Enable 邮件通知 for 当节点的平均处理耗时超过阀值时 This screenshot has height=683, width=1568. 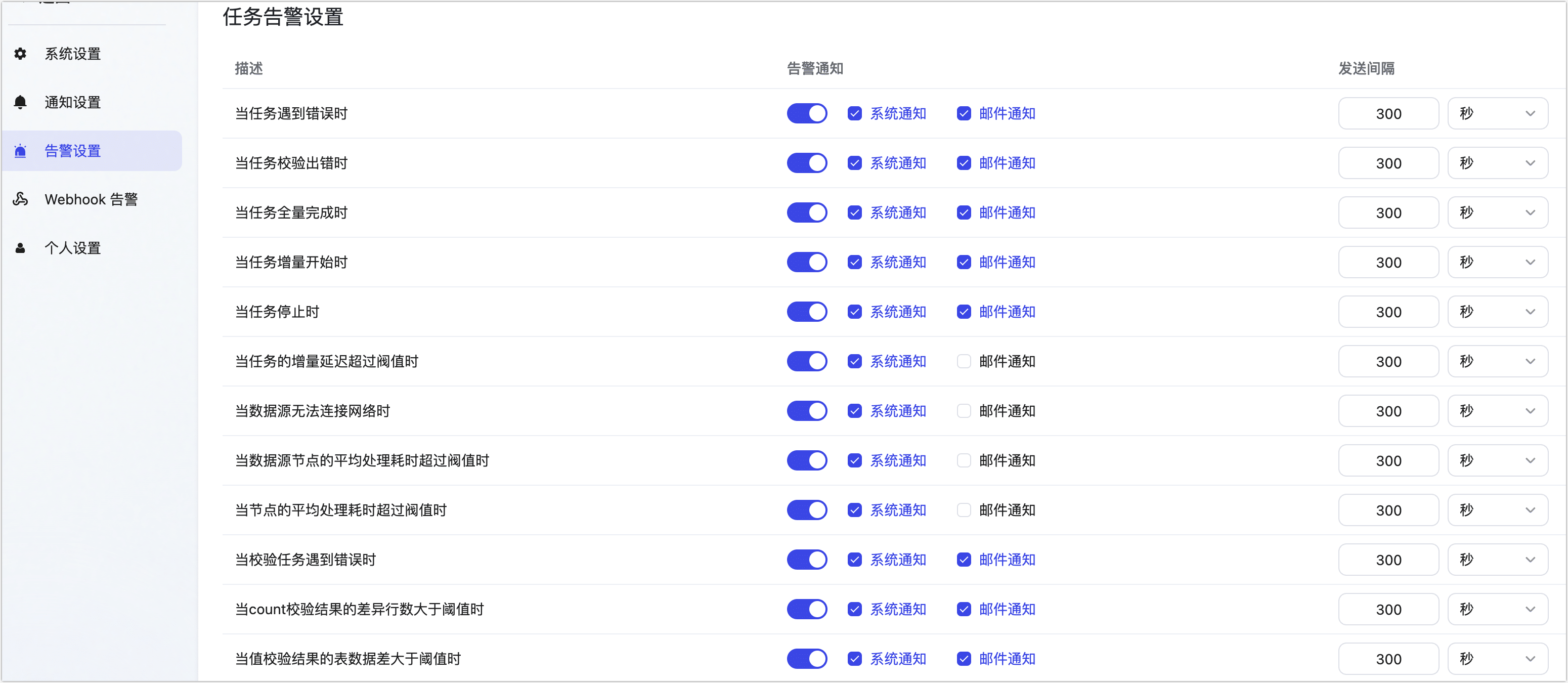tap(964, 510)
